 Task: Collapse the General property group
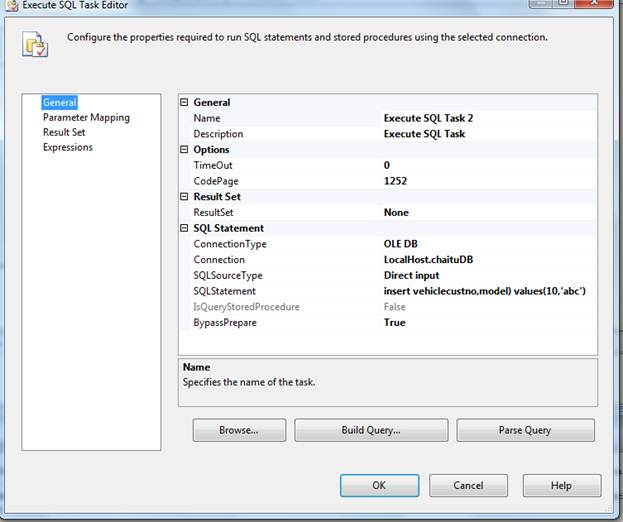pyautogui.click(x=184, y=102)
